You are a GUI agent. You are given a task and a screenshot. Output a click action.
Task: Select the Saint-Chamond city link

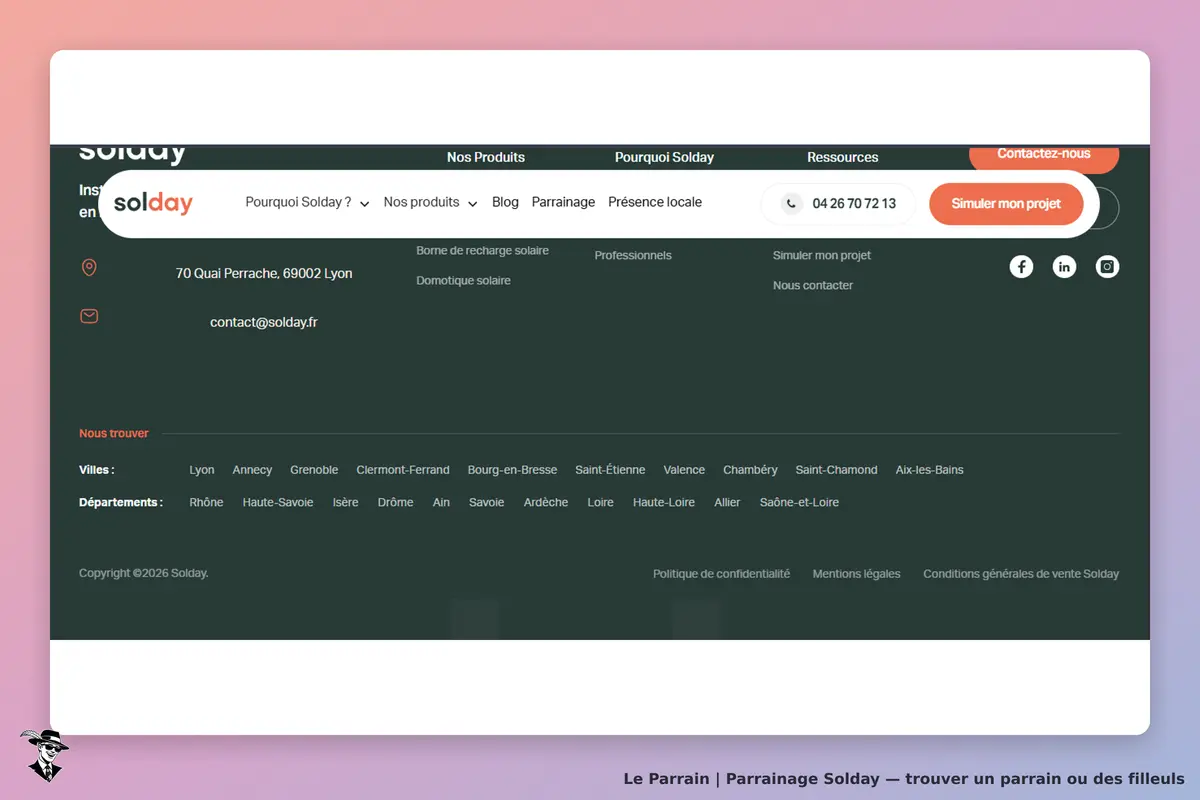[836, 470]
